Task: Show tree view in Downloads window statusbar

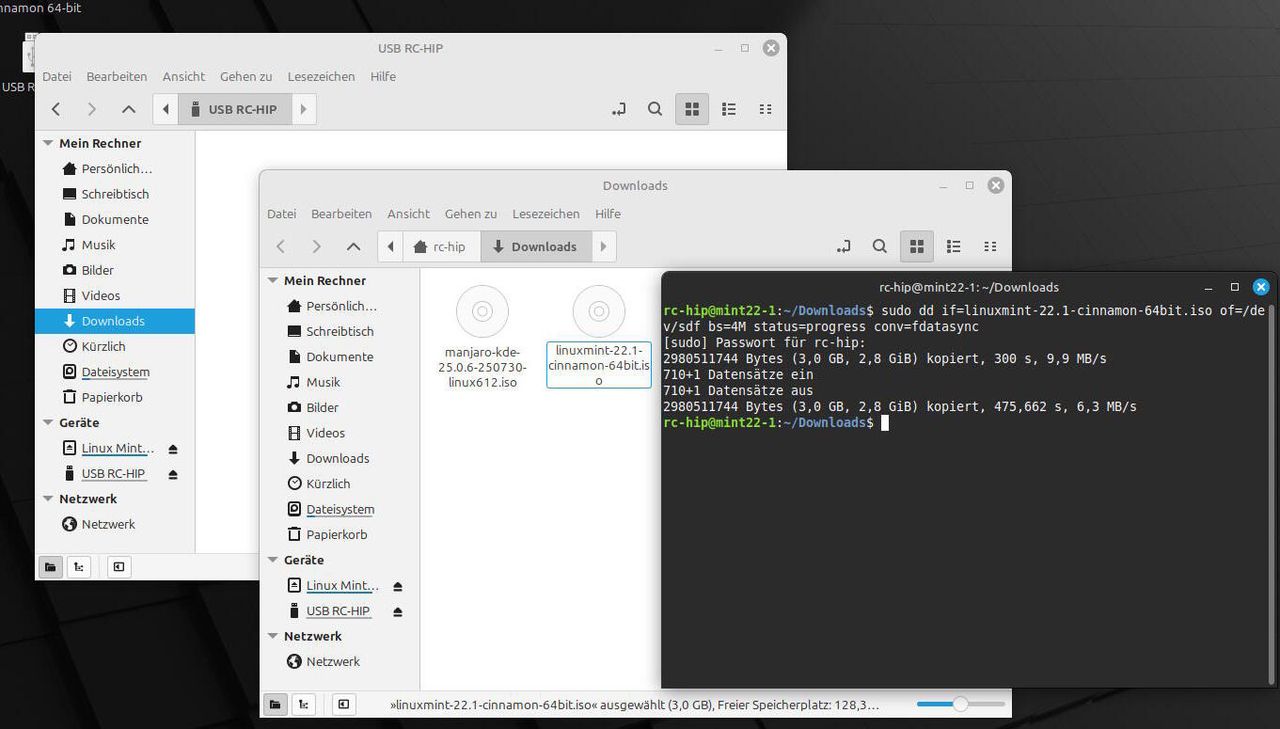Action: coord(304,704)
